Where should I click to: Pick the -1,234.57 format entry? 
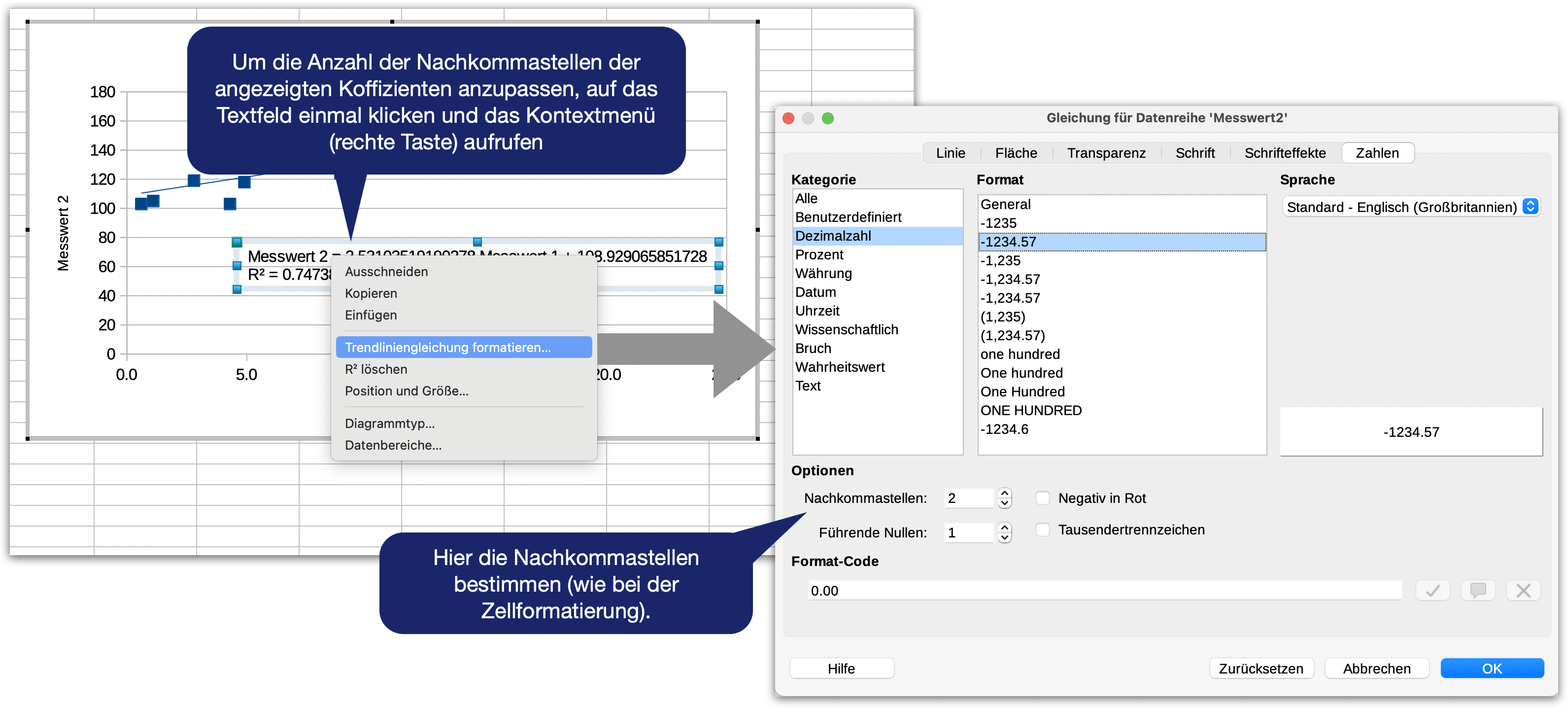tap(1010, 280)
